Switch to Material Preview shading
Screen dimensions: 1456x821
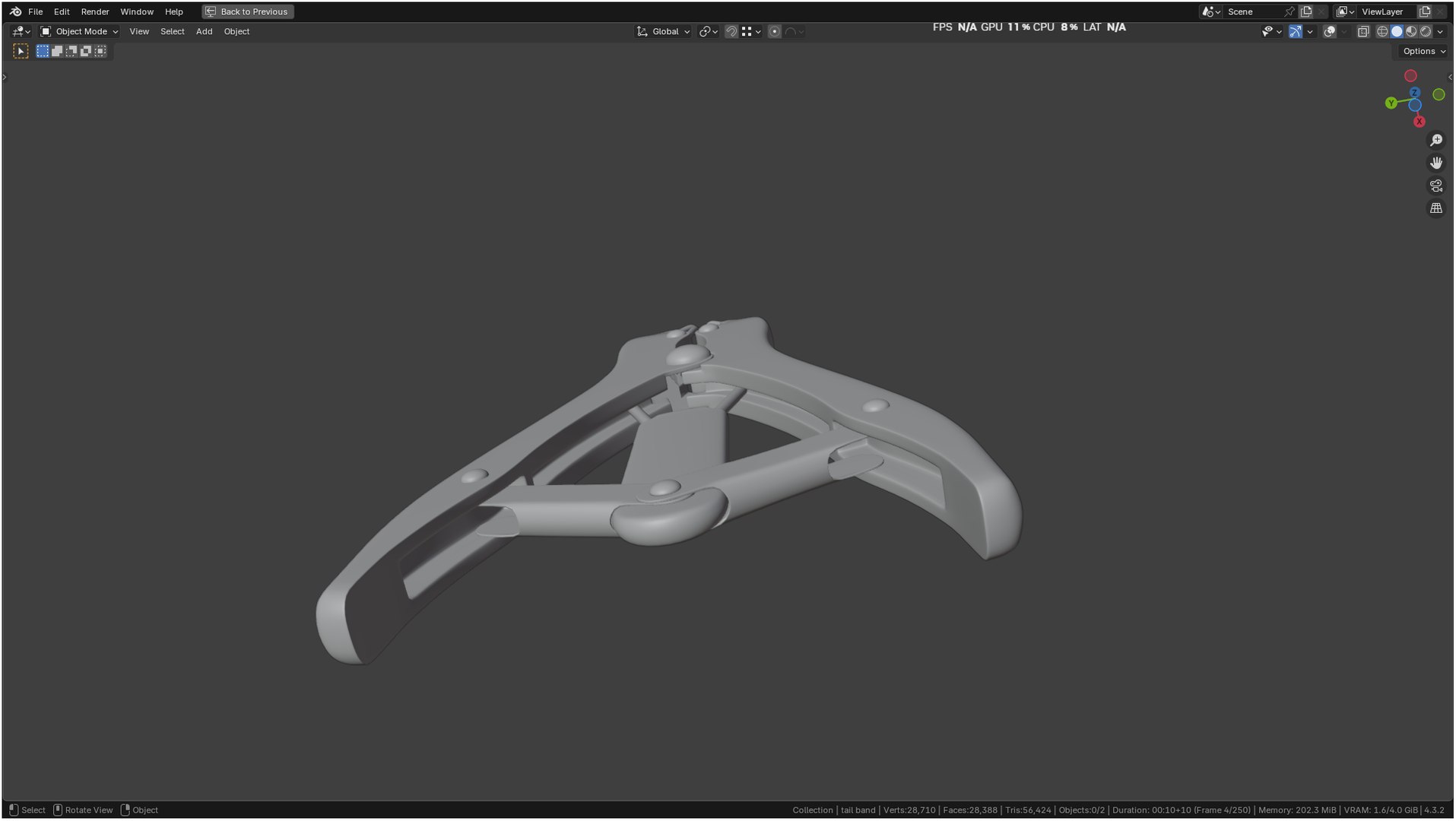[1411, 31]
